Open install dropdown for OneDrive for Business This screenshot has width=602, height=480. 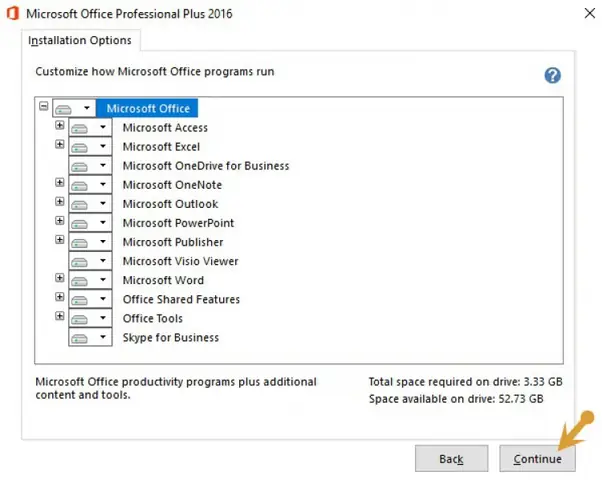pos(90,166)
